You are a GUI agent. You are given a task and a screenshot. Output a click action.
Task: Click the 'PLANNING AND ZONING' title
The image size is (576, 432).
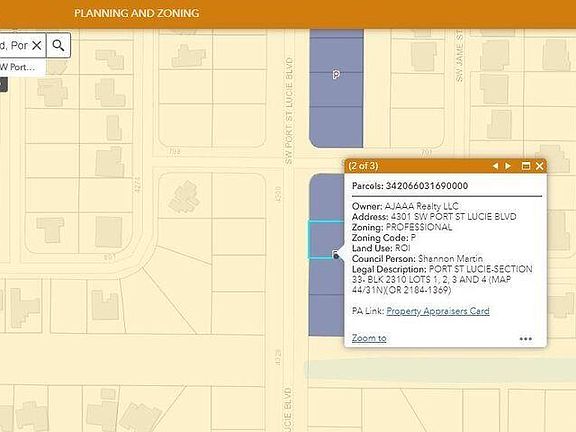click(137, 13)
